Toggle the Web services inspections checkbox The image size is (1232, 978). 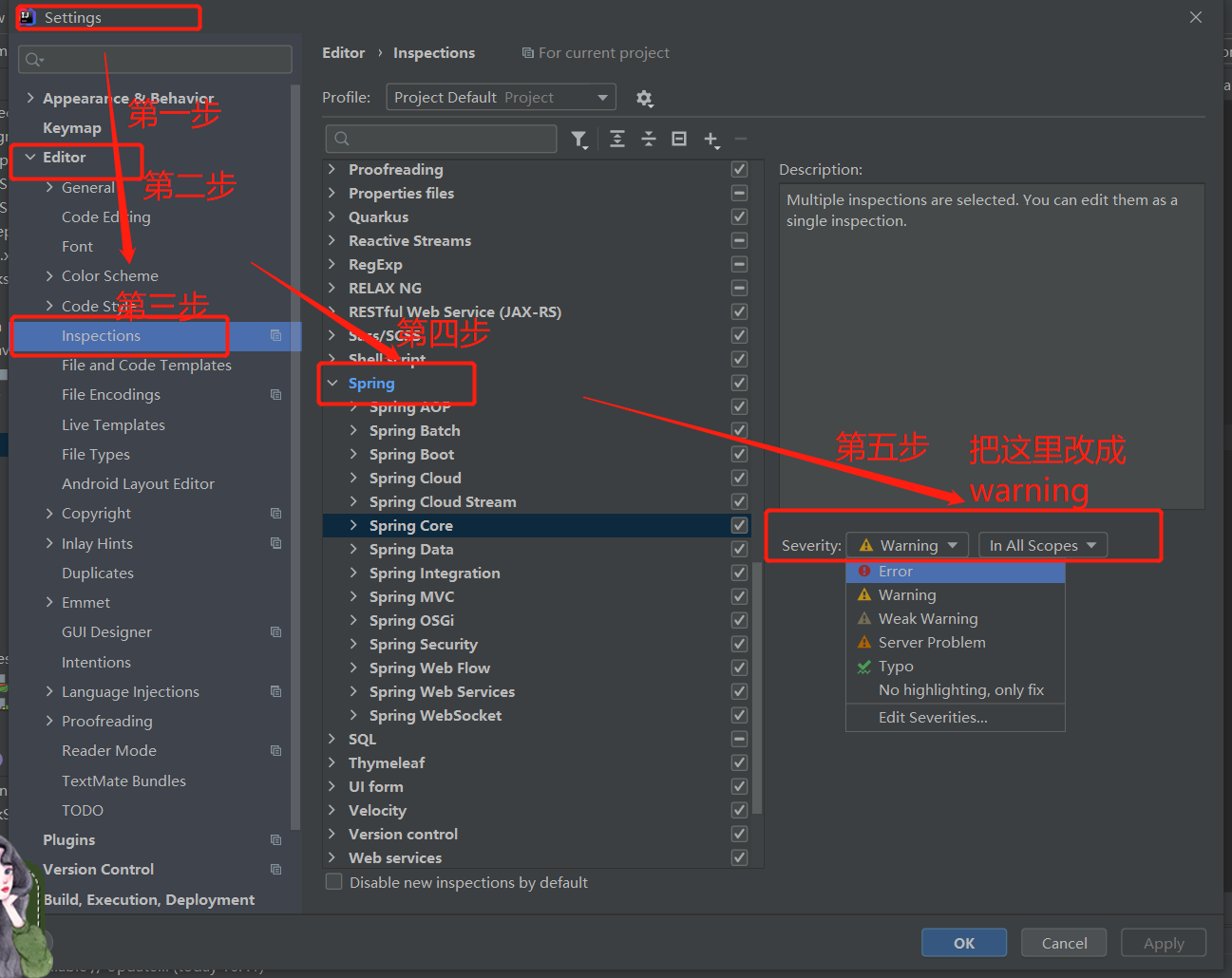[739, 857]
